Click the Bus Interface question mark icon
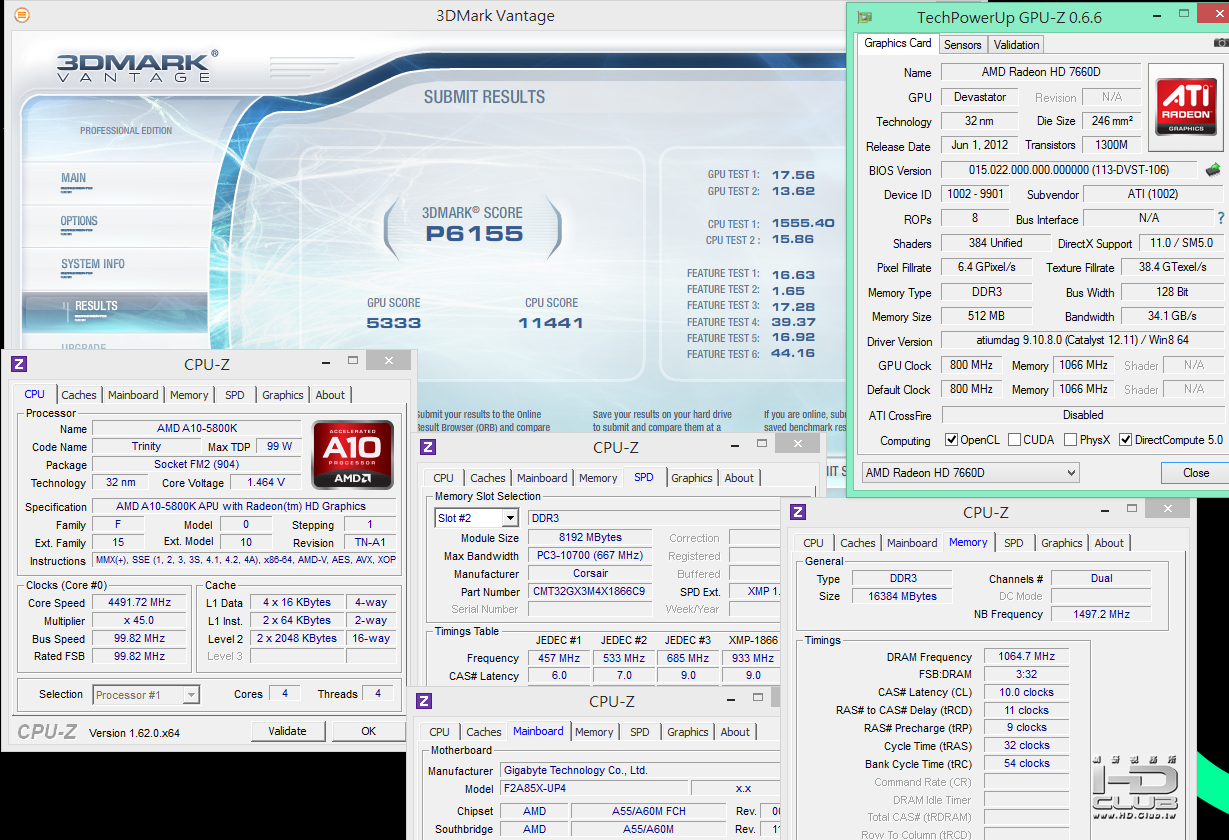This screenshot has width=1229, height=840. 1220,218
